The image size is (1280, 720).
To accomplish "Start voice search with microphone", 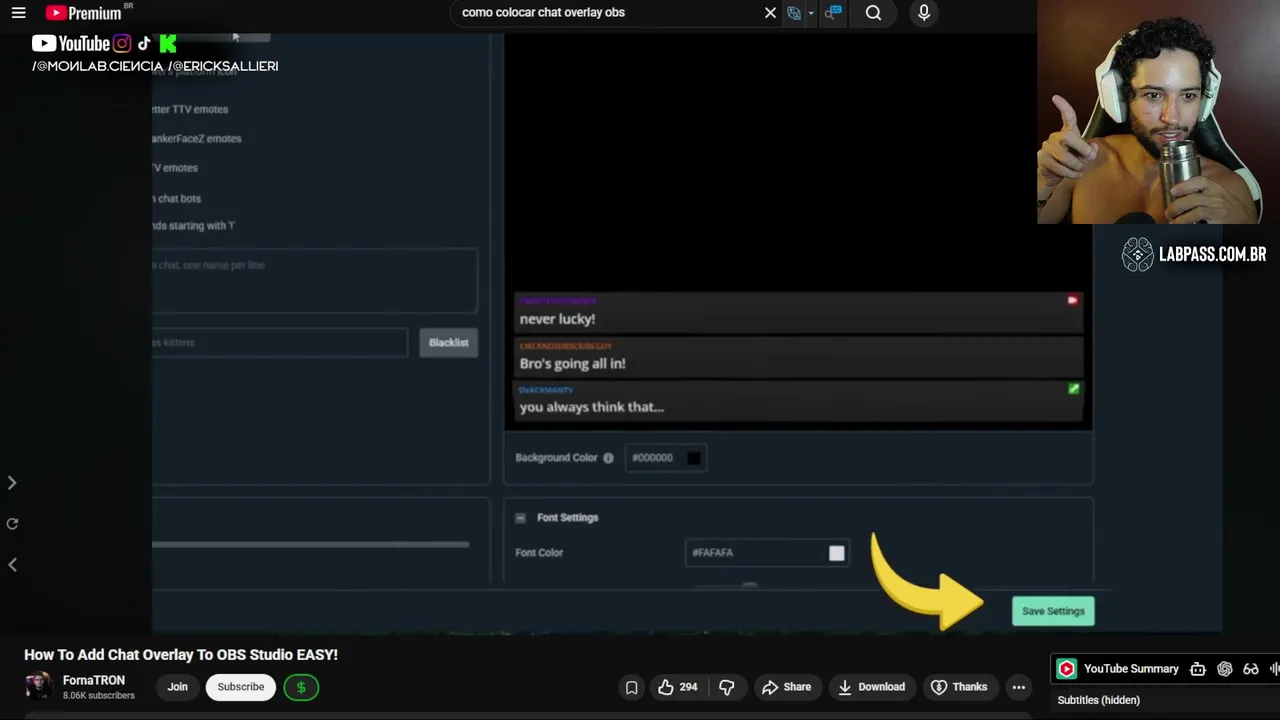I will tap(924, 13).
